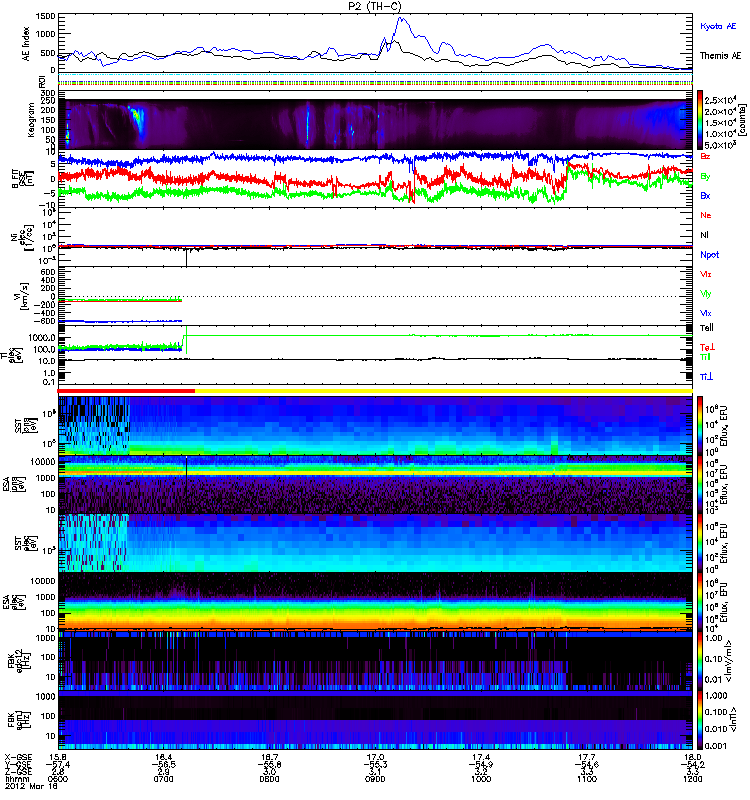
Task: Click the plot title P2 (TH-C)
Action: [x=375, y=6]
